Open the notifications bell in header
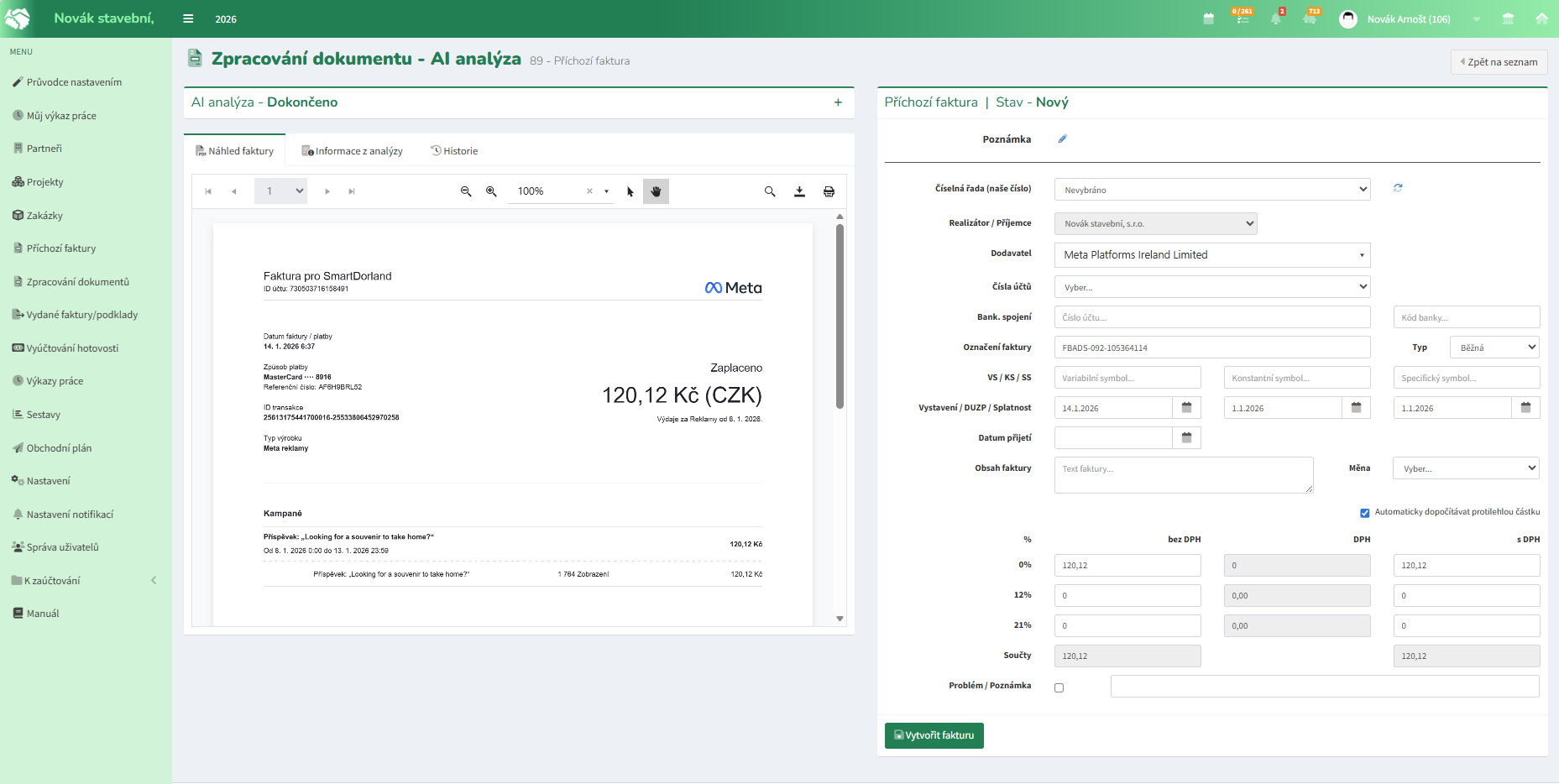The width and height of the screenshot is (1559, 784). [x=1275, y=18]
